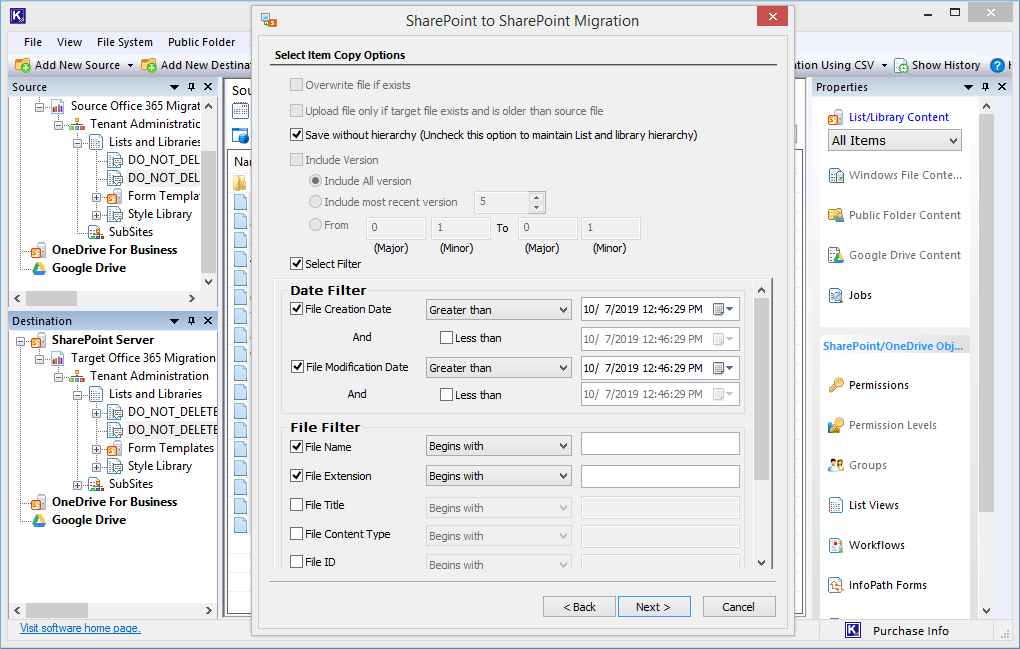The image size is (1020, 649).
Task: Expand Form Templates node in Destination tree
Action: pos(96,449)
